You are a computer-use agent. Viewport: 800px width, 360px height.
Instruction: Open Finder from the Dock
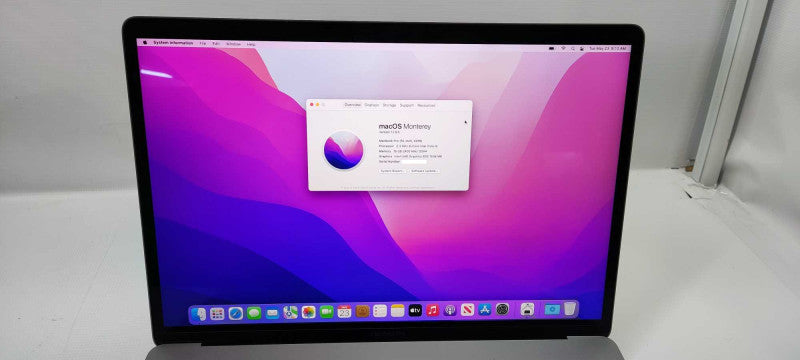(x=198, y=314)
